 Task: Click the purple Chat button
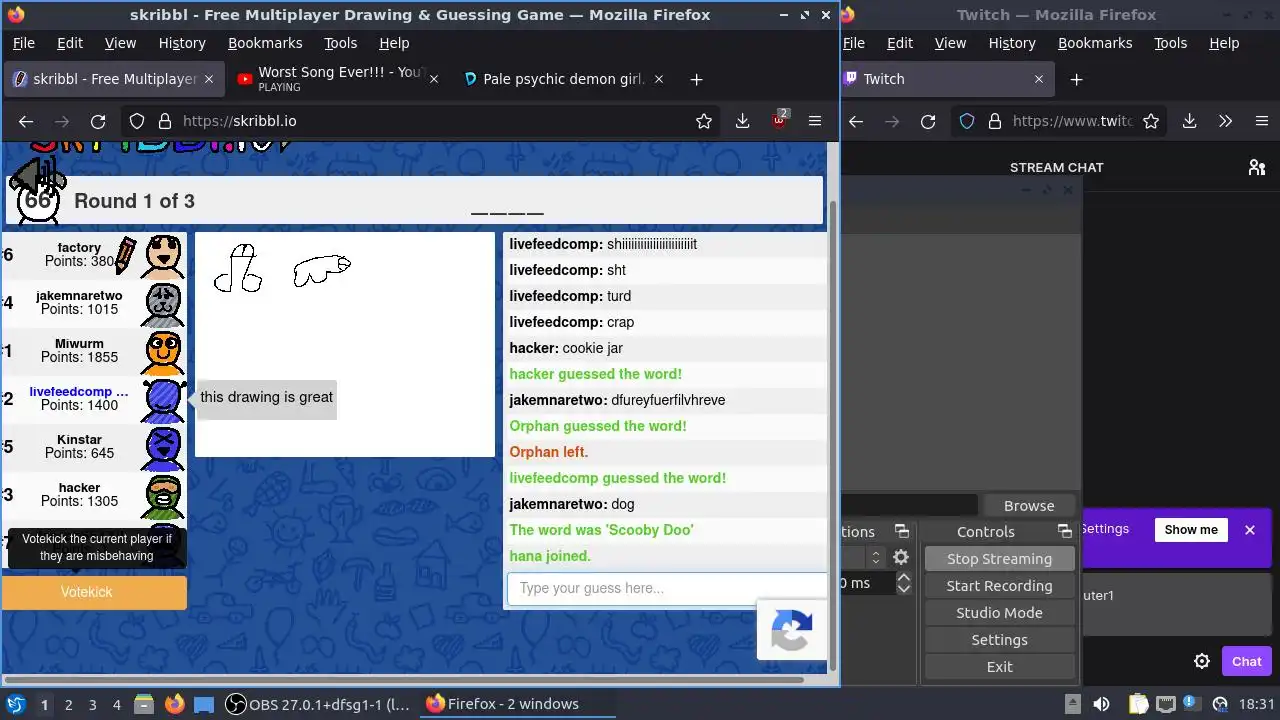(x=1247, y=661)
